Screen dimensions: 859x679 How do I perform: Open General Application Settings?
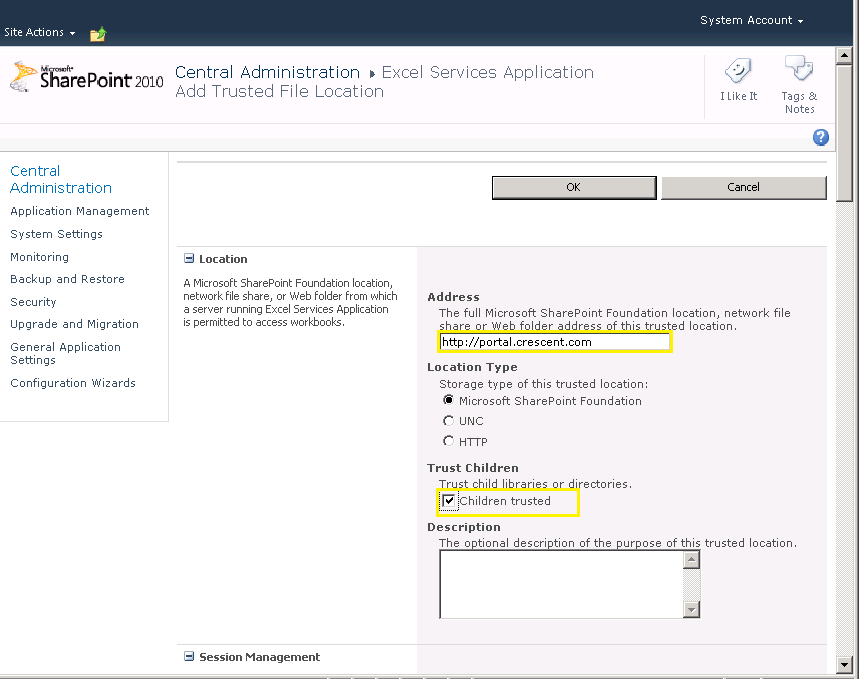pyautogui.click(x=65, y=353)
